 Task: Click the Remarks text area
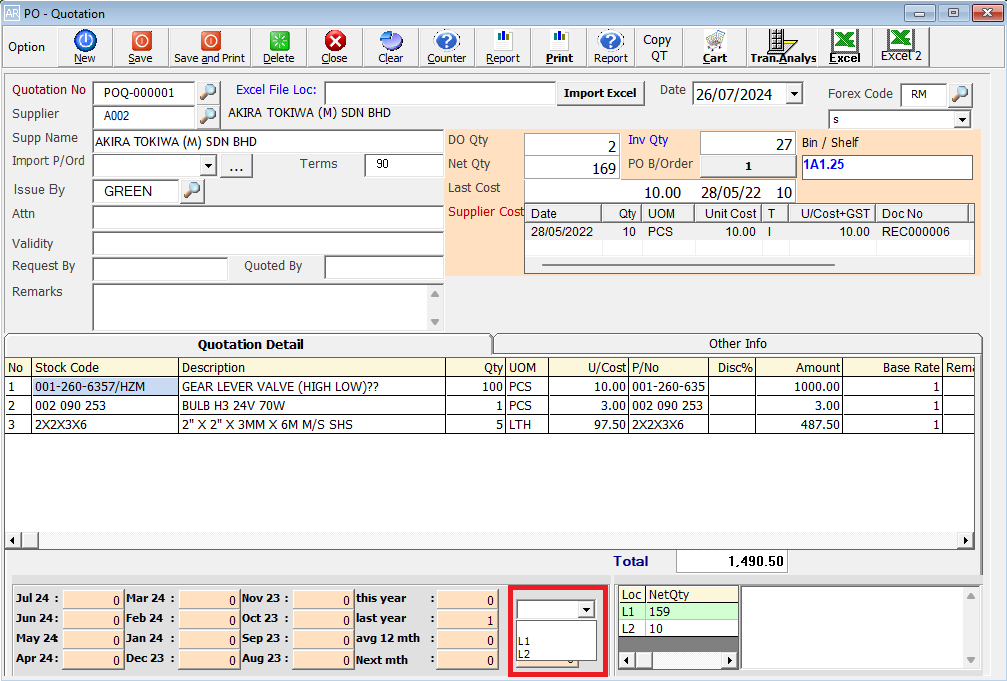[261, 306]
